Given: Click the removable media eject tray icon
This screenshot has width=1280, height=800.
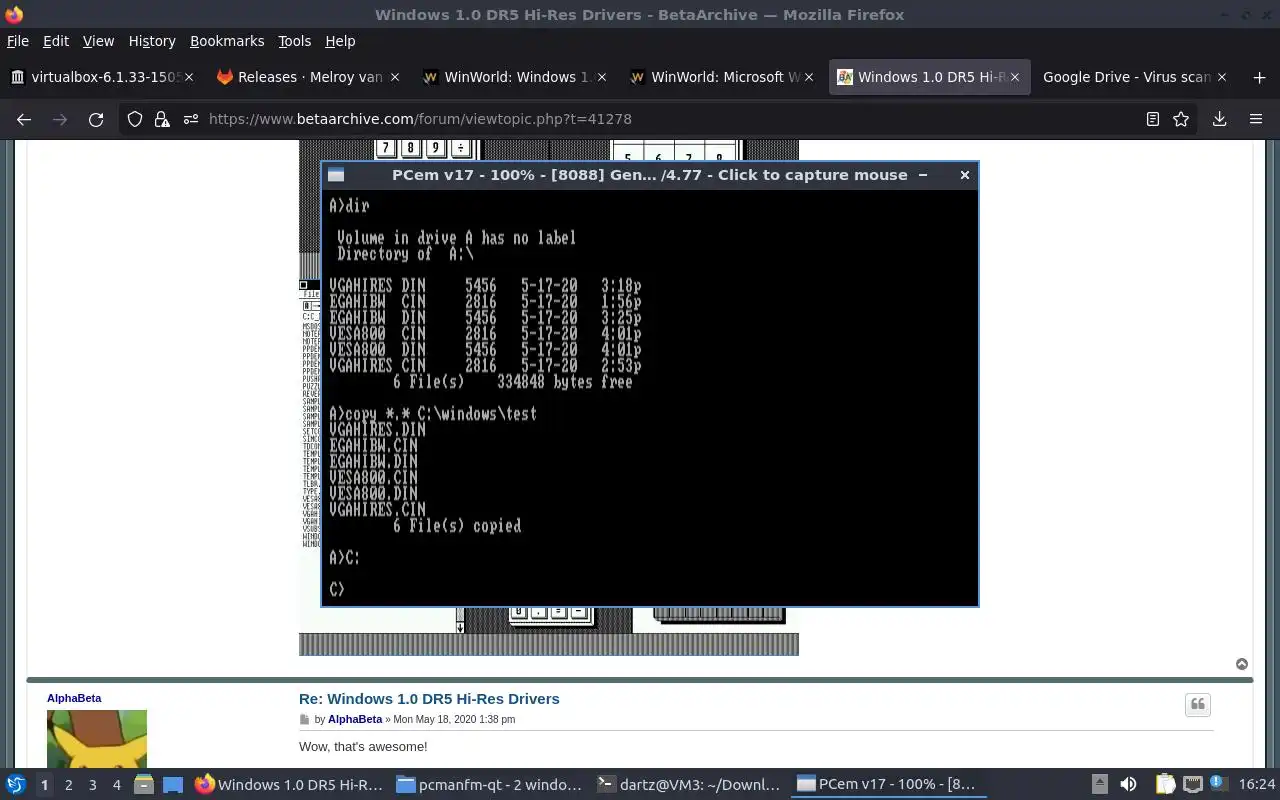Looking at the screenshot, I should pos(1099,785).
